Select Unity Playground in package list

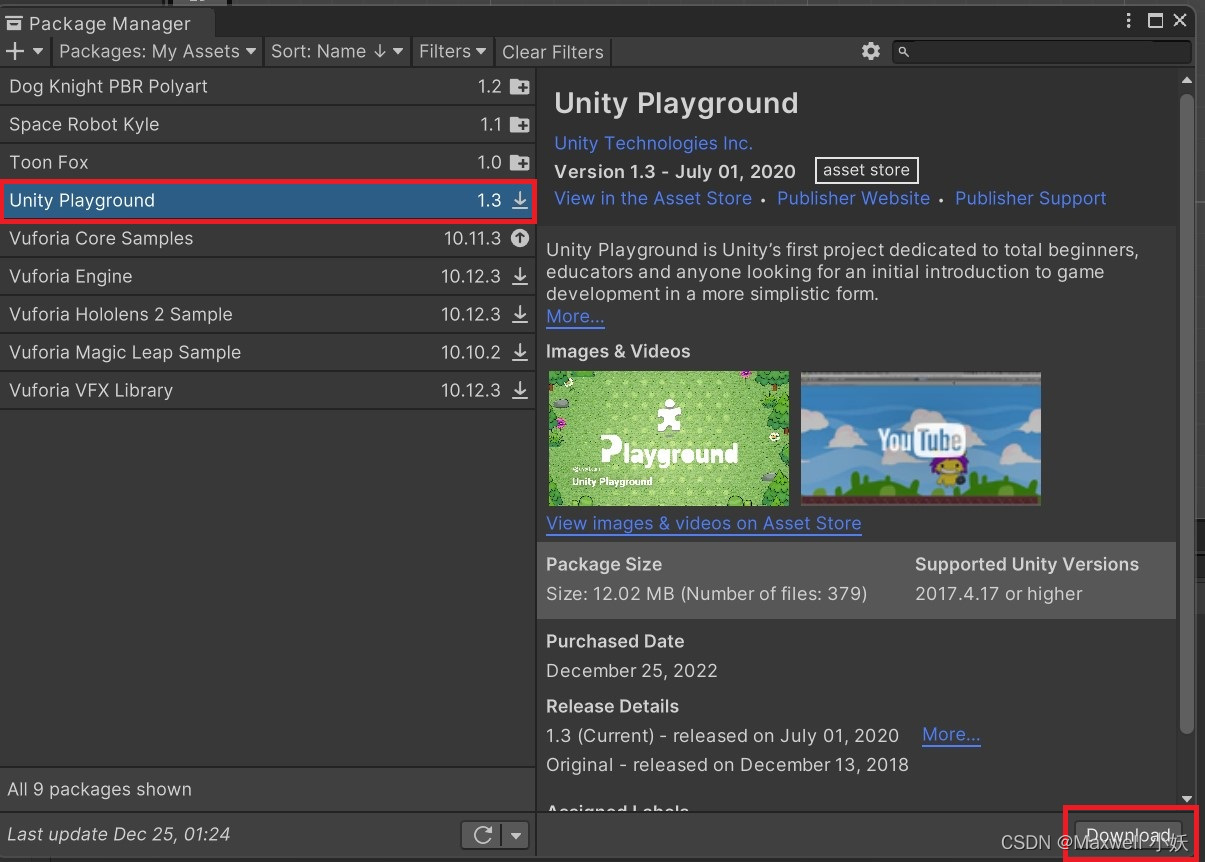268,201
